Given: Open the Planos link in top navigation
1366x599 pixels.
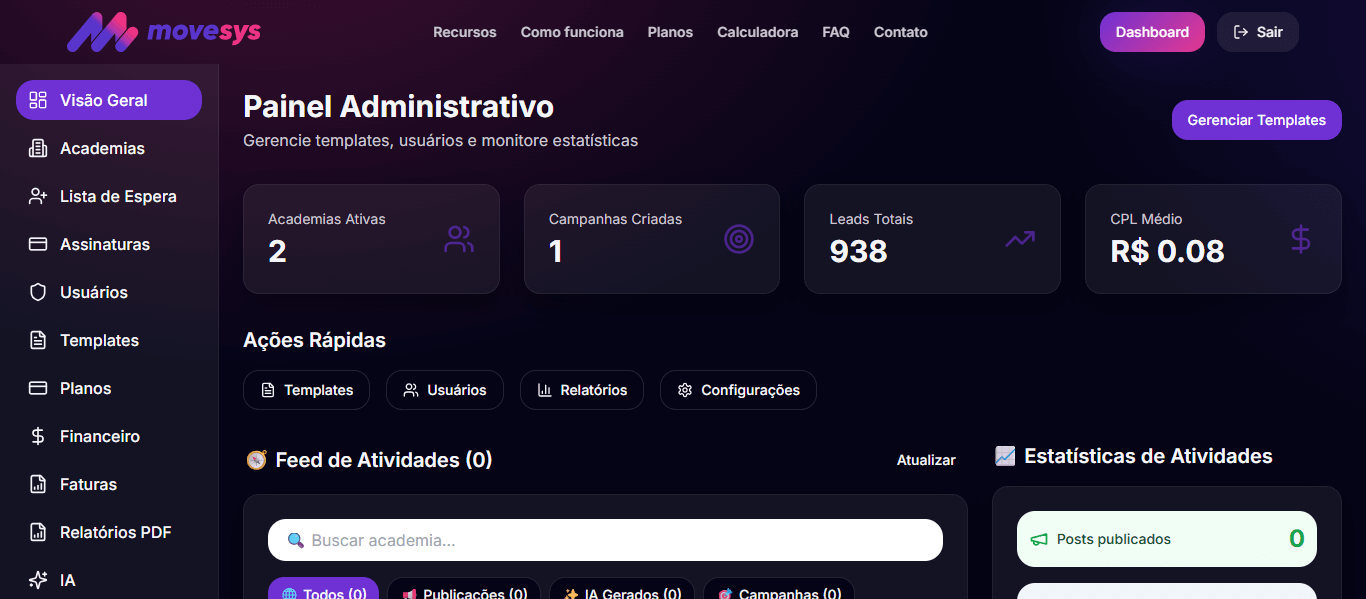Looking at the screenshot, I should tap(670, 32).
